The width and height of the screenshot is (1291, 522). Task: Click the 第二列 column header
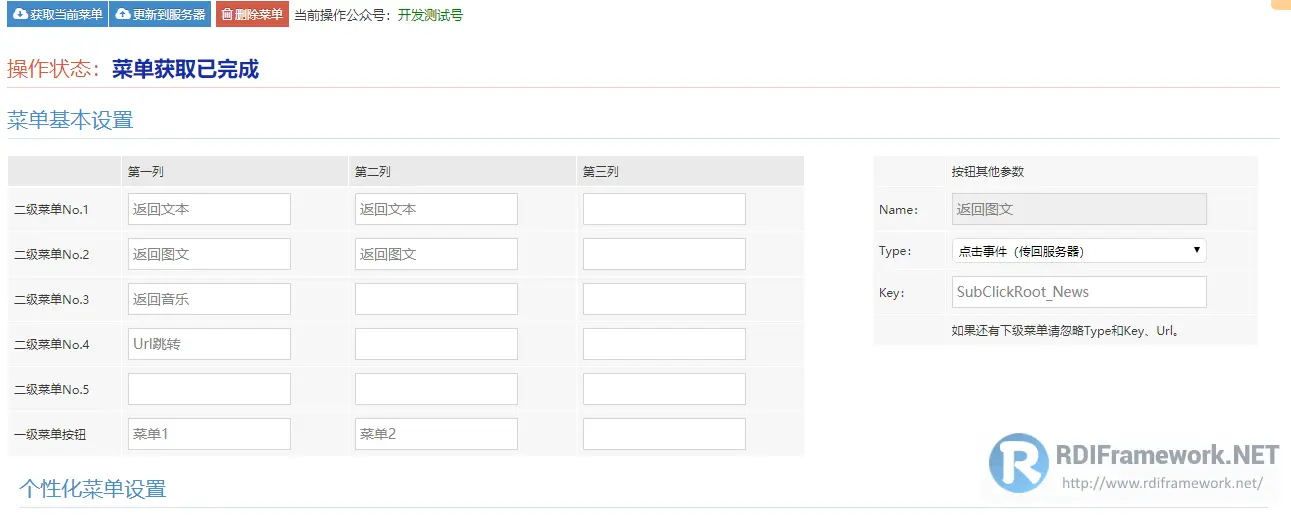pos(373,172)
